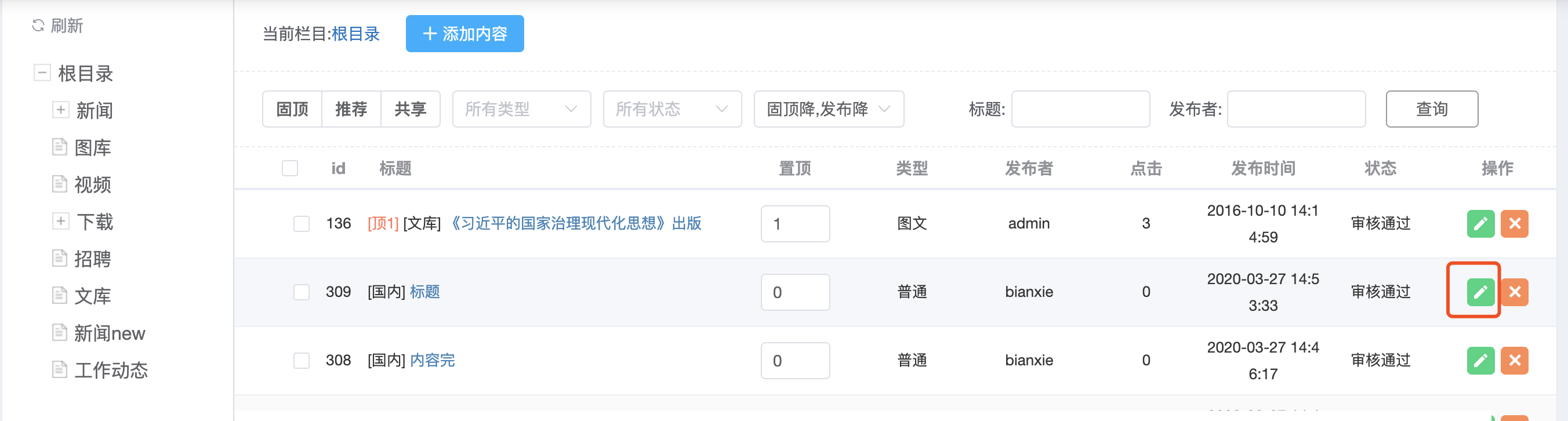The width and height of the screenshot is (1568, 421).
Task: Open the 所有状态 status dropdown
Action: point(672,110)
